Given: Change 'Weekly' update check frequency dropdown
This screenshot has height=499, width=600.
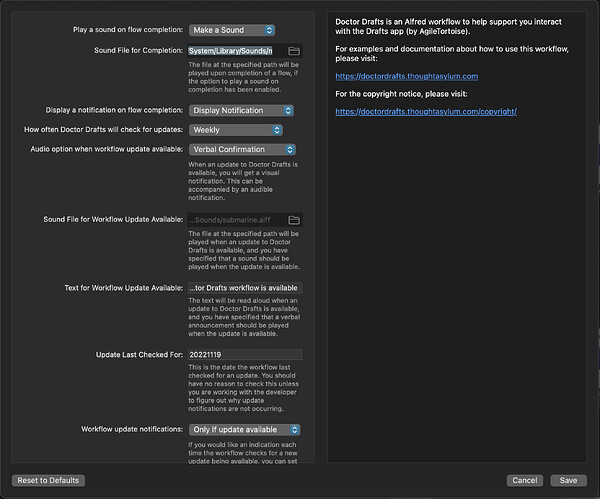Looking at the screenshot, I should (x=236, y=130).
